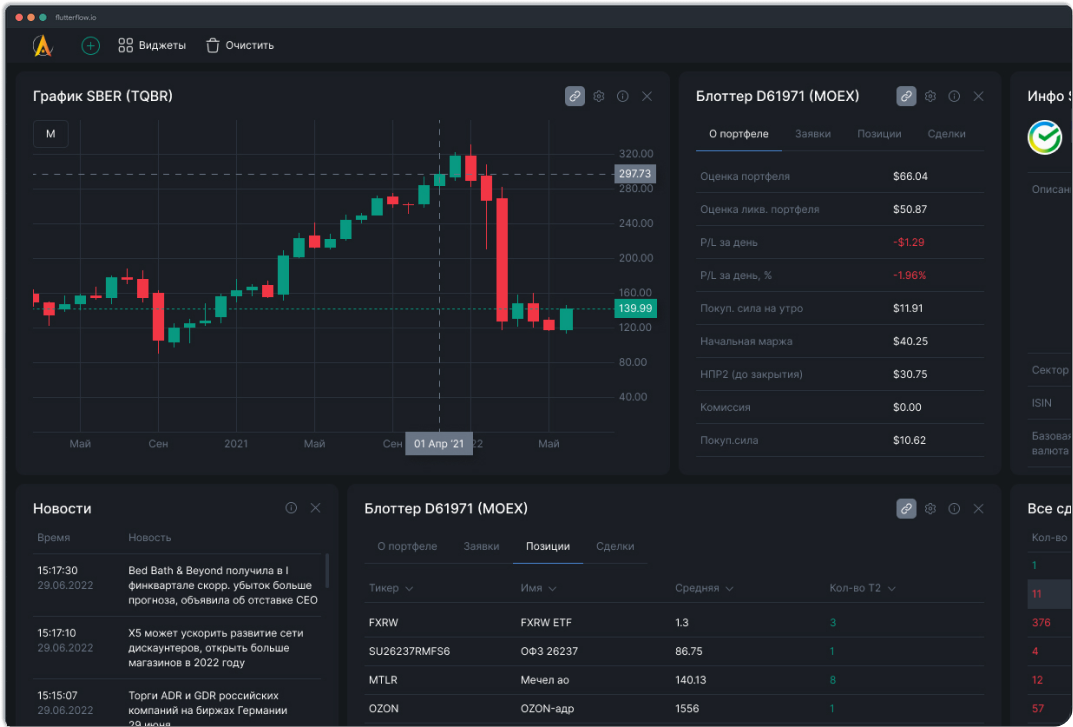Open the M timeframe selector on chart

coord(51,134)
